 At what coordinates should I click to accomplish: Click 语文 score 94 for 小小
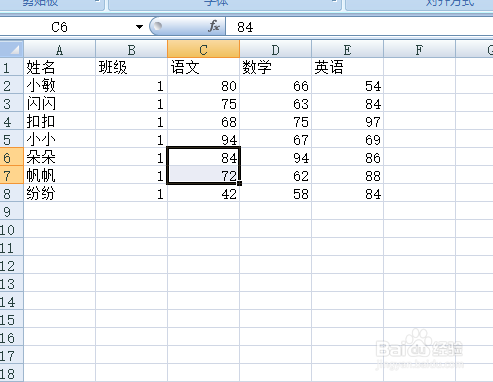204,139
